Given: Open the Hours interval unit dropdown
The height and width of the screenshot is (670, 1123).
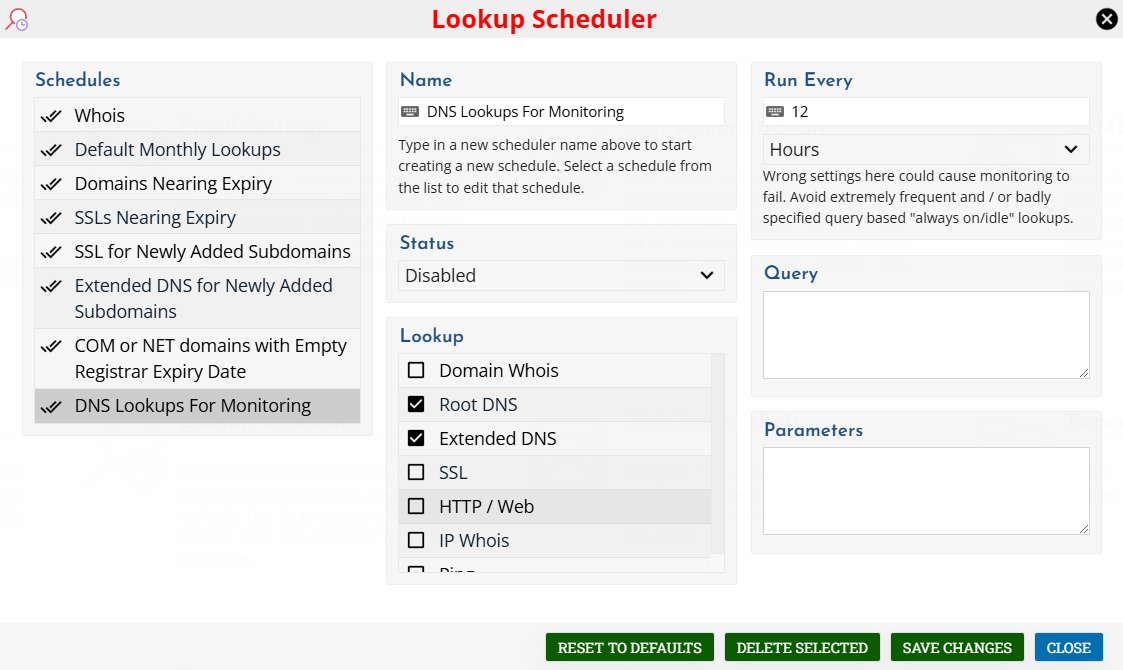Looking at the screenshot, I should click(x=925, y=150).
